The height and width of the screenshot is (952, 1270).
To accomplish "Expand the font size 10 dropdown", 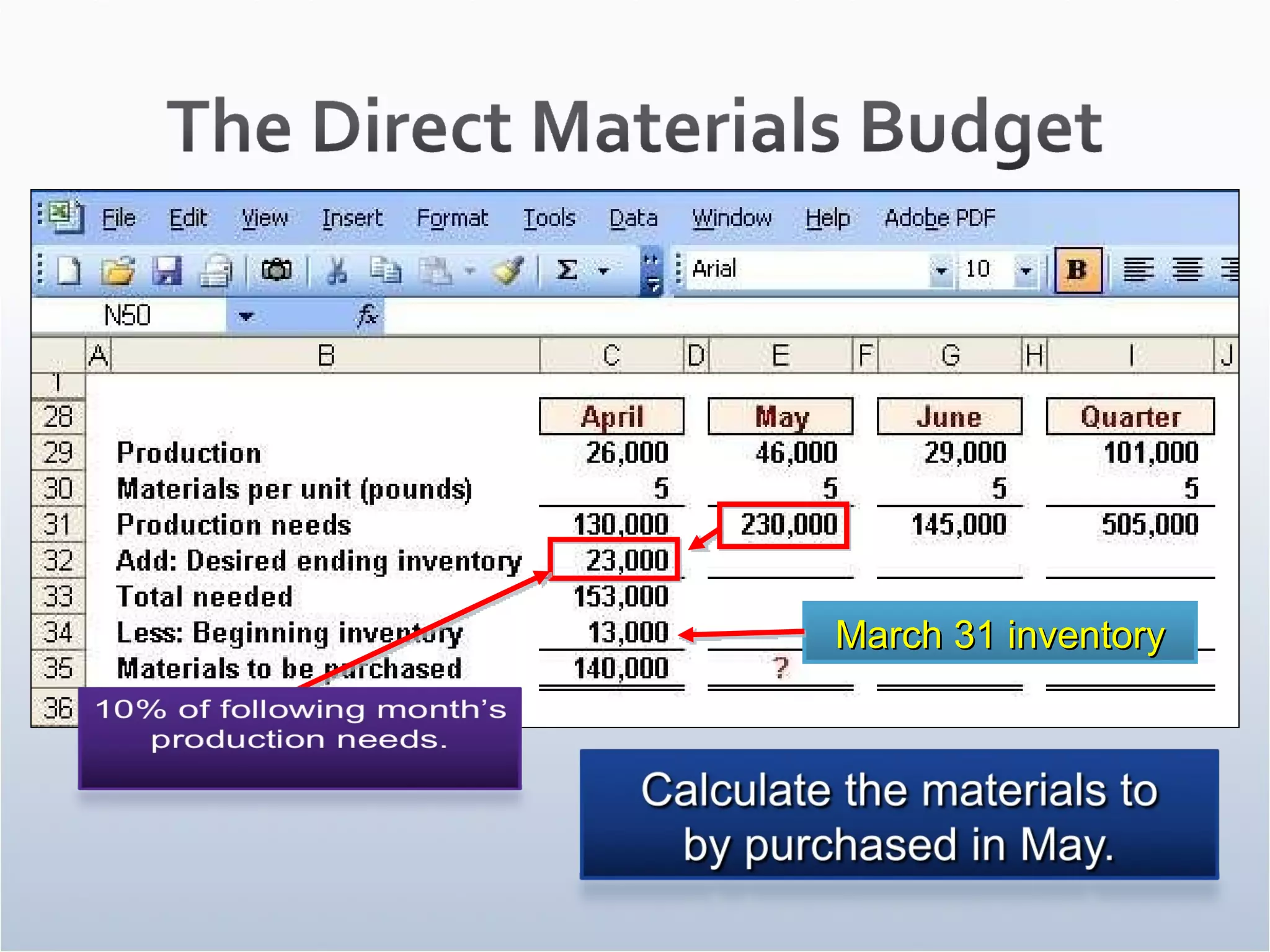I will pyautogui.click(x=1026, y=271).
